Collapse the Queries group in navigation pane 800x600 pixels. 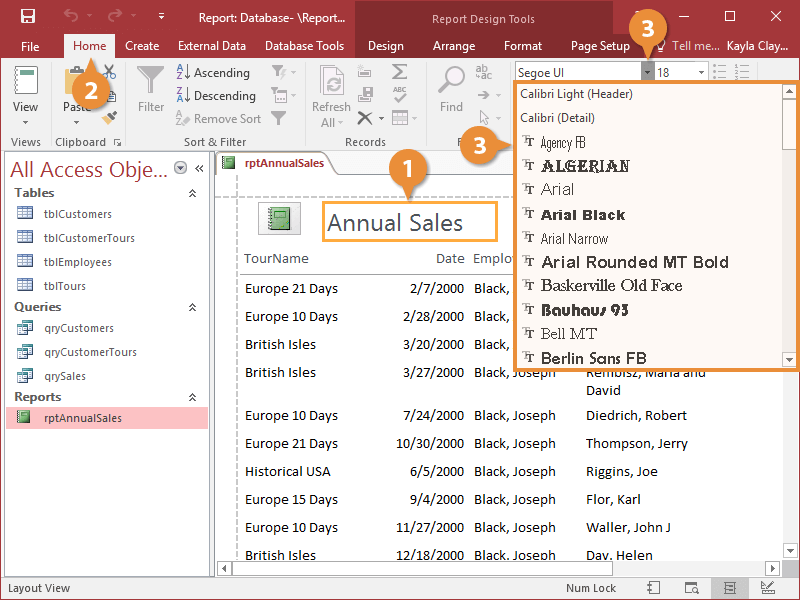193,307
